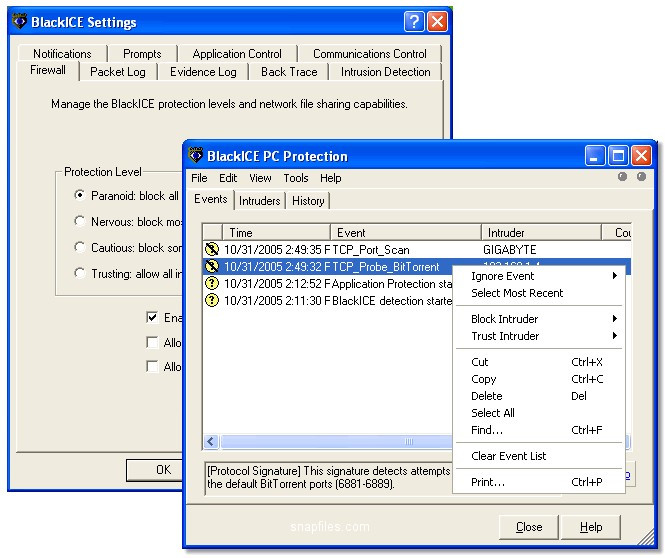
Task: Click the TCP_Port_Scan event severity icon
Action: click(x=212, y=249)
